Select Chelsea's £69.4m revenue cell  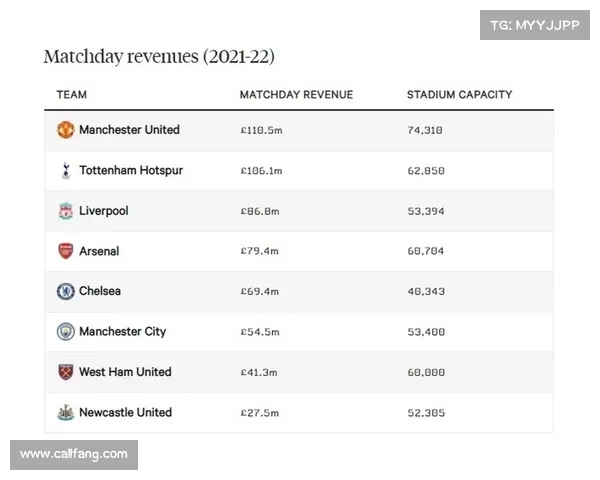tap(260, 292)
